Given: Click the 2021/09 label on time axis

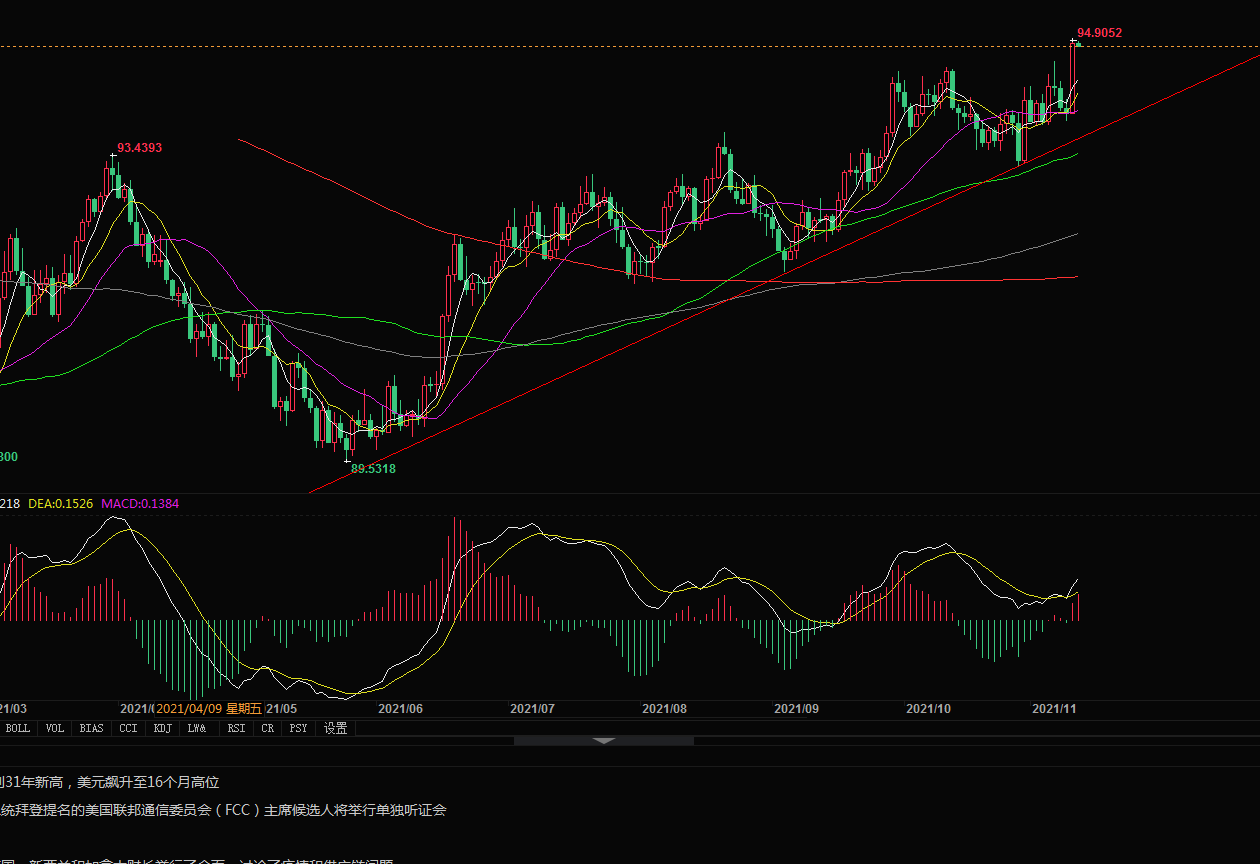Looking at the screenshot, I should [x=796, y=708].
